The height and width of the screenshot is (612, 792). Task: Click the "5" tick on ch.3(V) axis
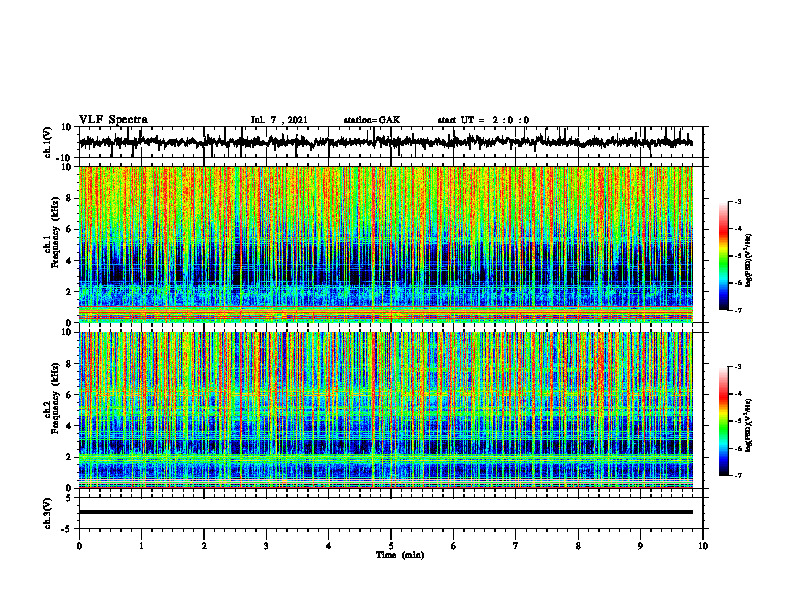[x=69, y=498]
